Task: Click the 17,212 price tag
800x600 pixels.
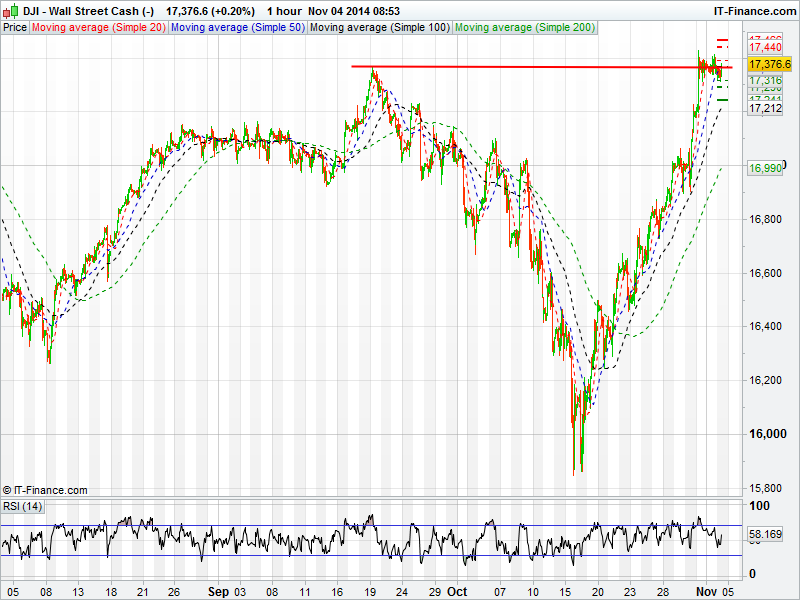Action: point(765,108)
